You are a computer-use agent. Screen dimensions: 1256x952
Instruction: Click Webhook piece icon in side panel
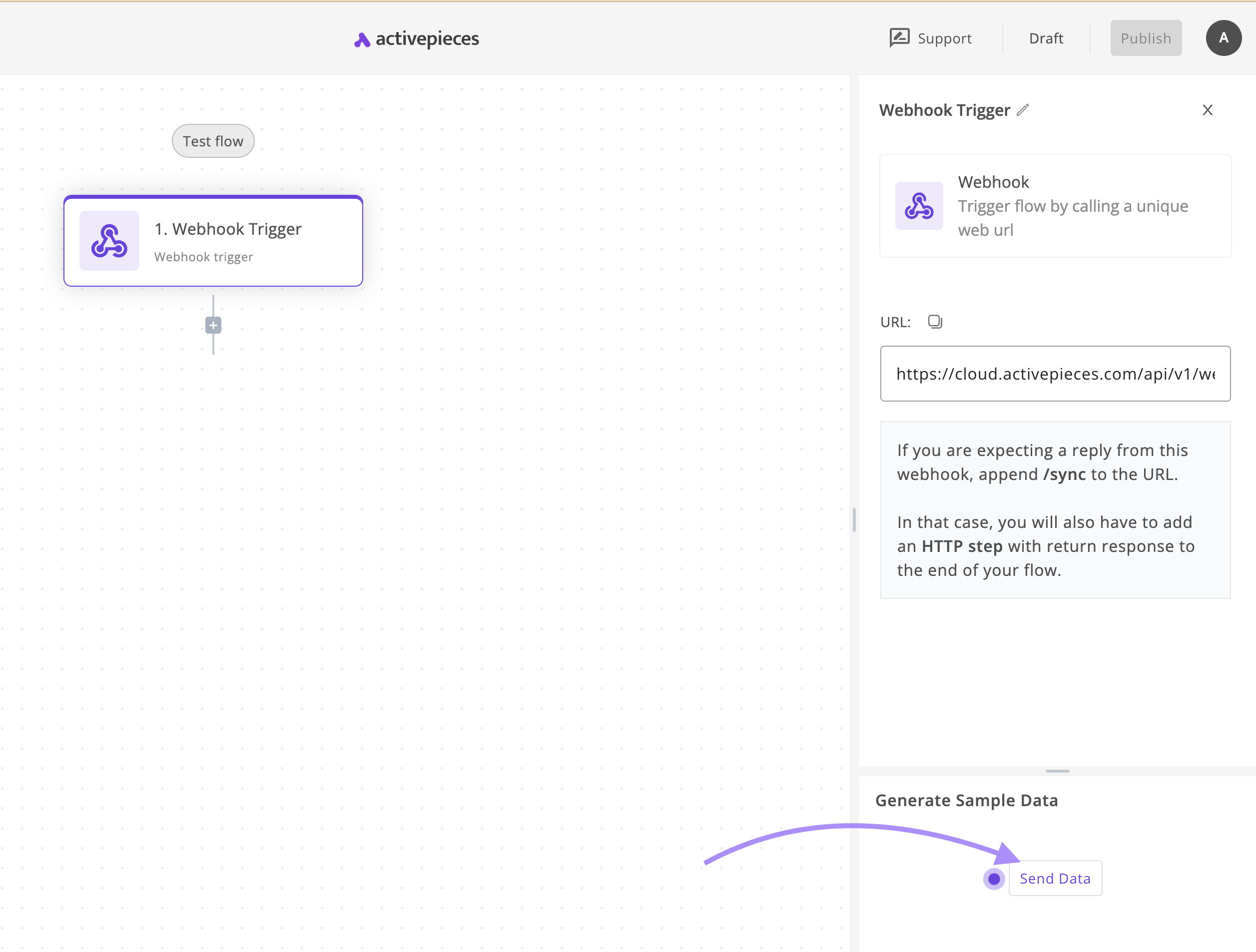point(919,205)
